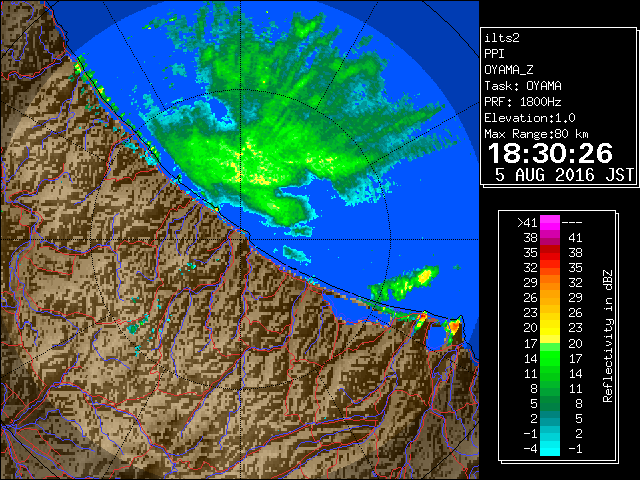Click the PRF: 1800Hz text
The height and width of the screenshot is (480, 640).
[x=523, y=102]
